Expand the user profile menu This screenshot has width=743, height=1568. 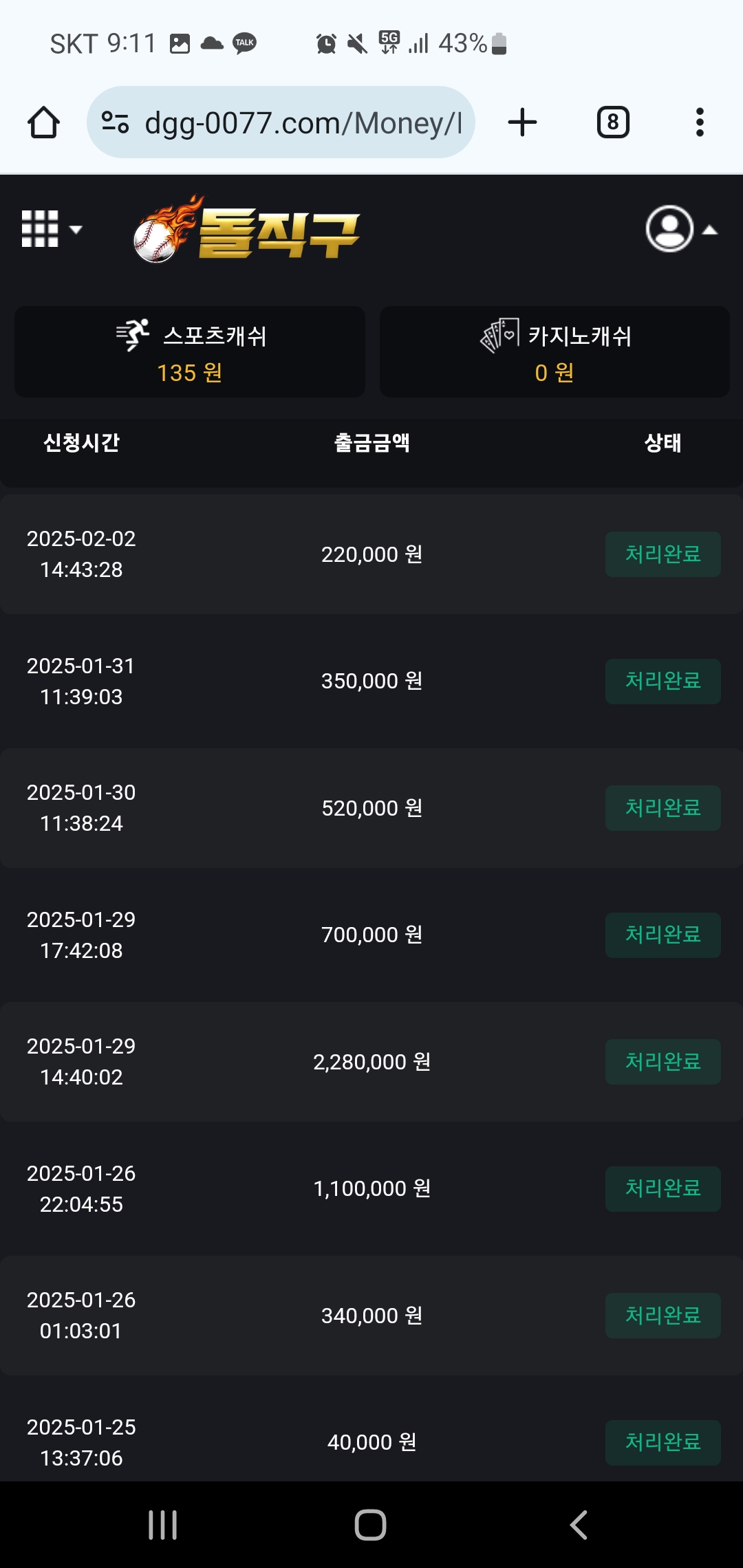(x=681, y=229)
